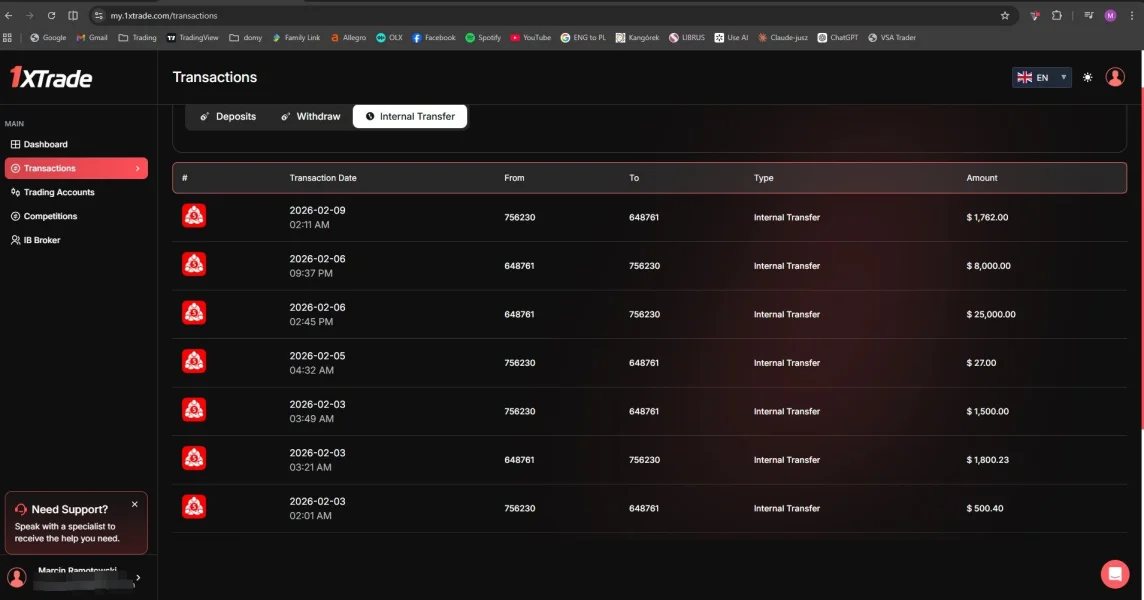Select the Internal Transfer tab

[410, 117]
